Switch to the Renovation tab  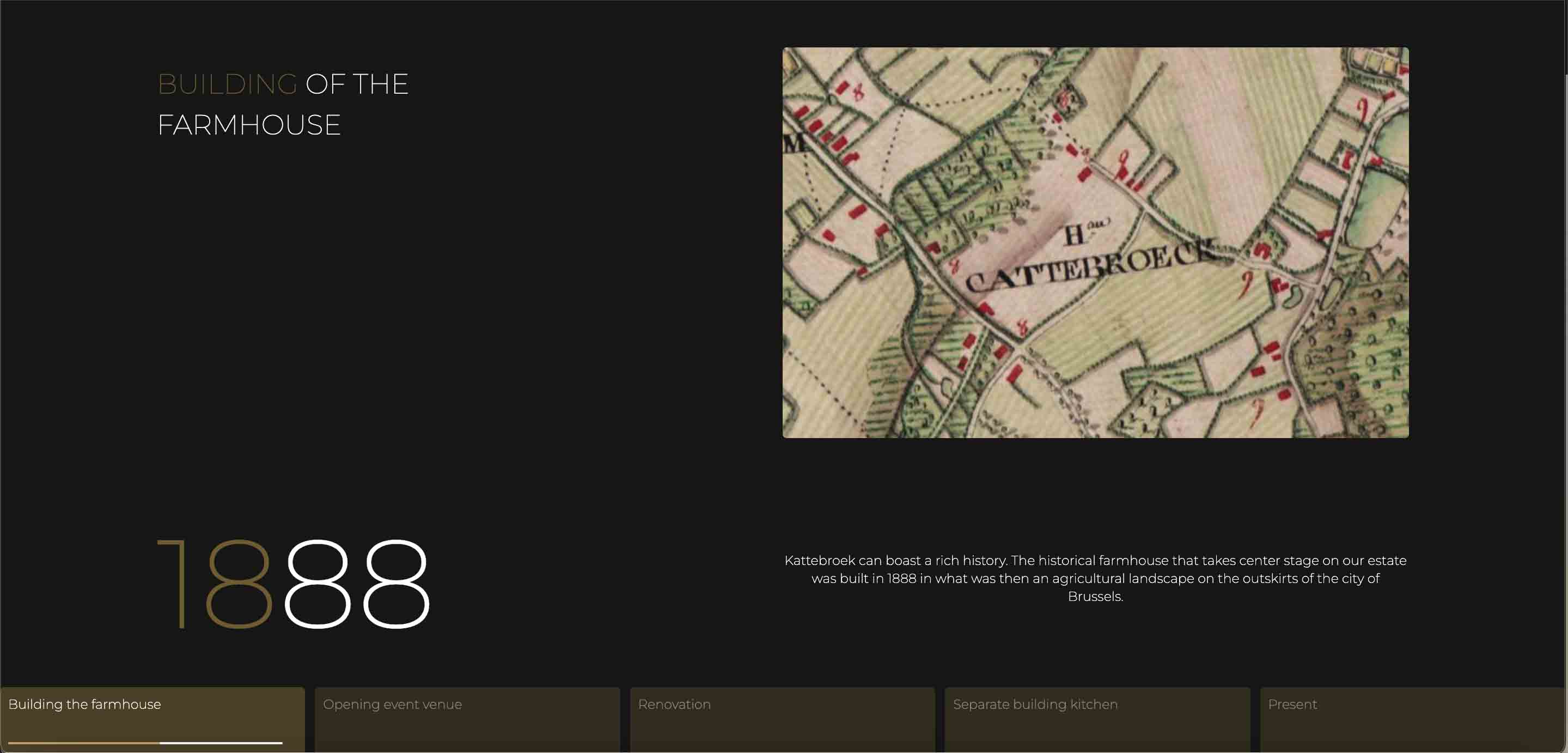point(782,720)
